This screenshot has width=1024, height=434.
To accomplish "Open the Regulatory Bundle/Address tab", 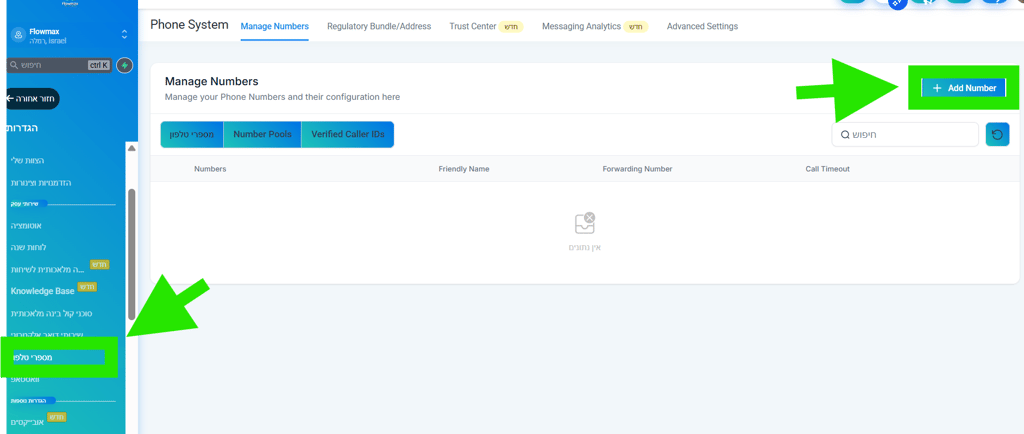I will [379, 26].
